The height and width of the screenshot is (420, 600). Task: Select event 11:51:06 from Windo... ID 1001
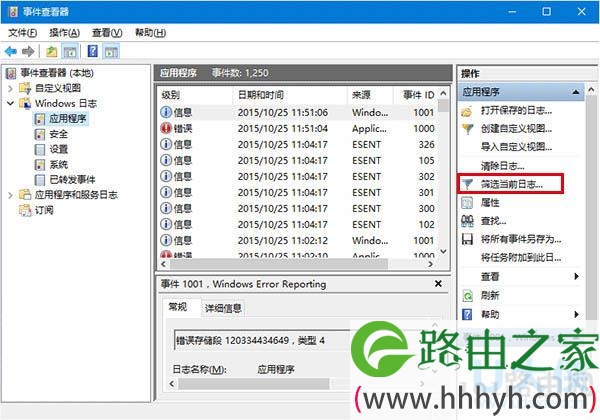click(298, 112)
